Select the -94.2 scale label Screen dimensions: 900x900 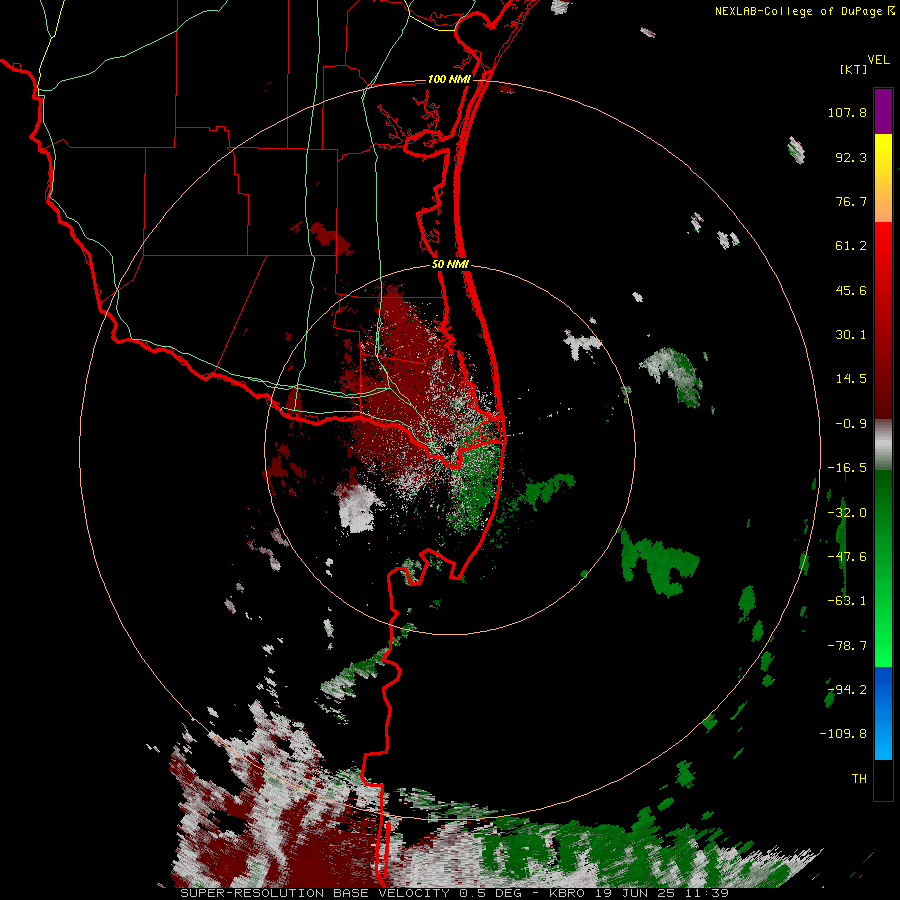click(847, 689)
